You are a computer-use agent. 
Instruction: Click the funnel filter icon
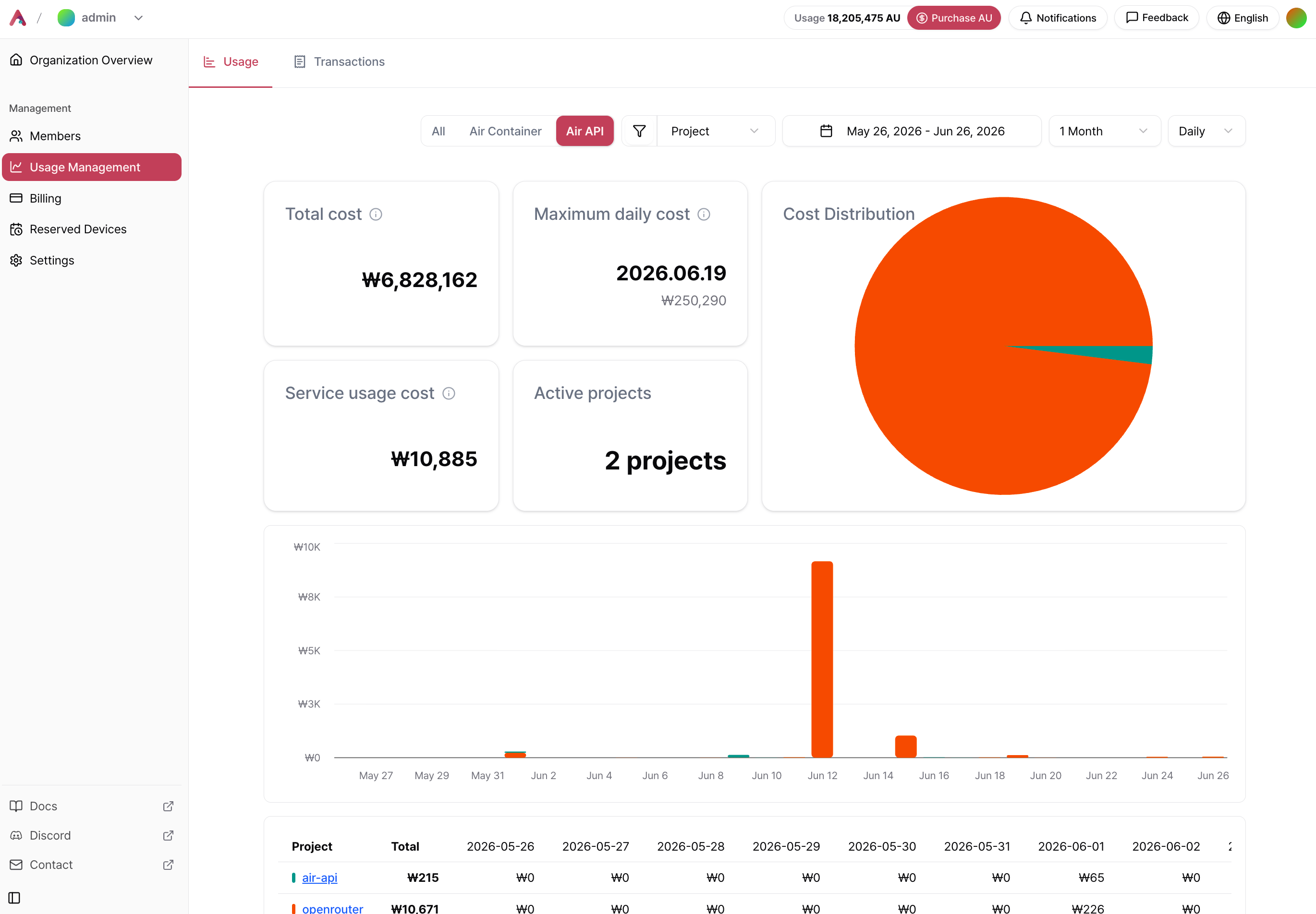(x=639, y=131)
